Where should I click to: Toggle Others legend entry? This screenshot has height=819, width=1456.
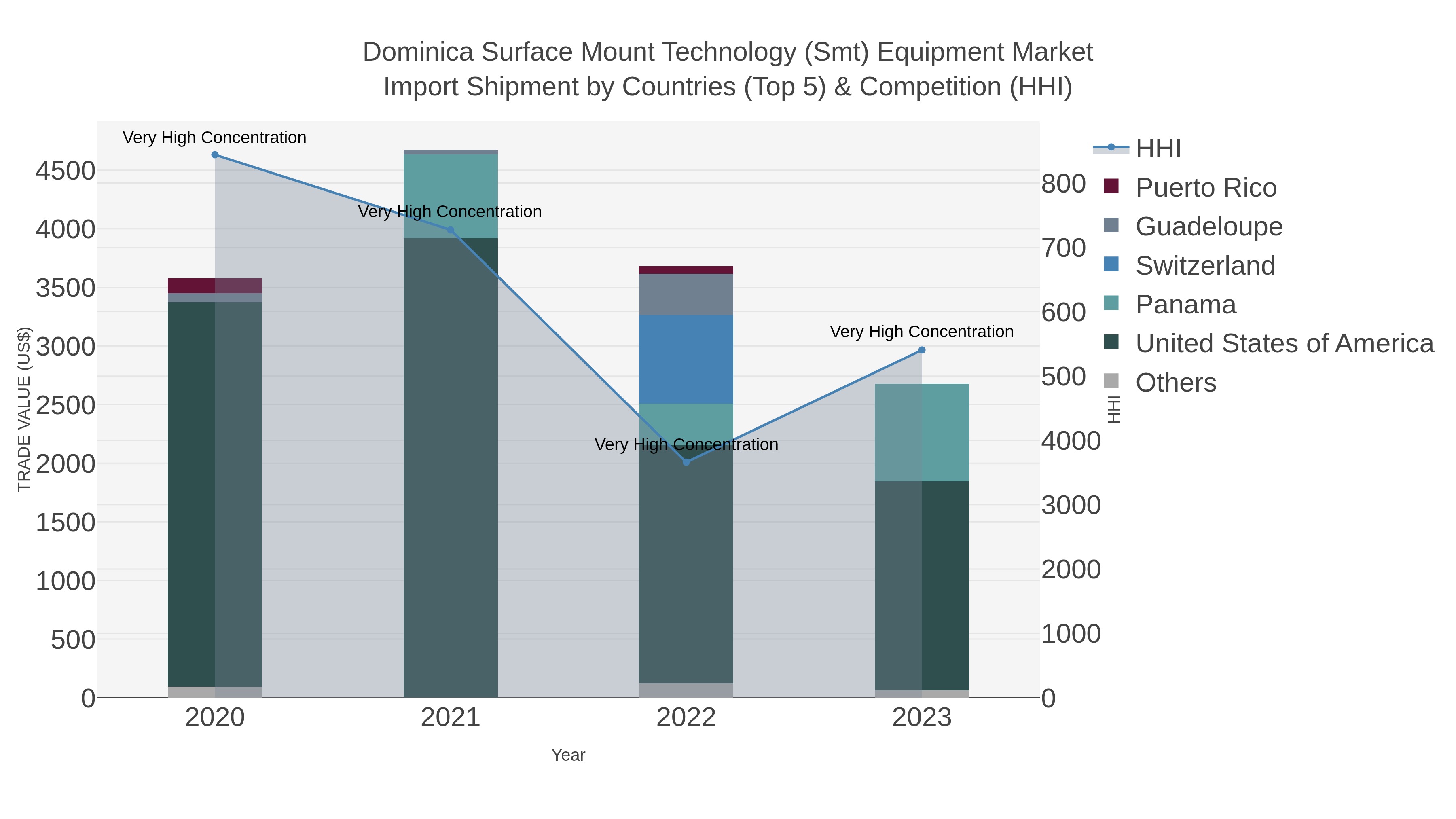[1160, 383]
